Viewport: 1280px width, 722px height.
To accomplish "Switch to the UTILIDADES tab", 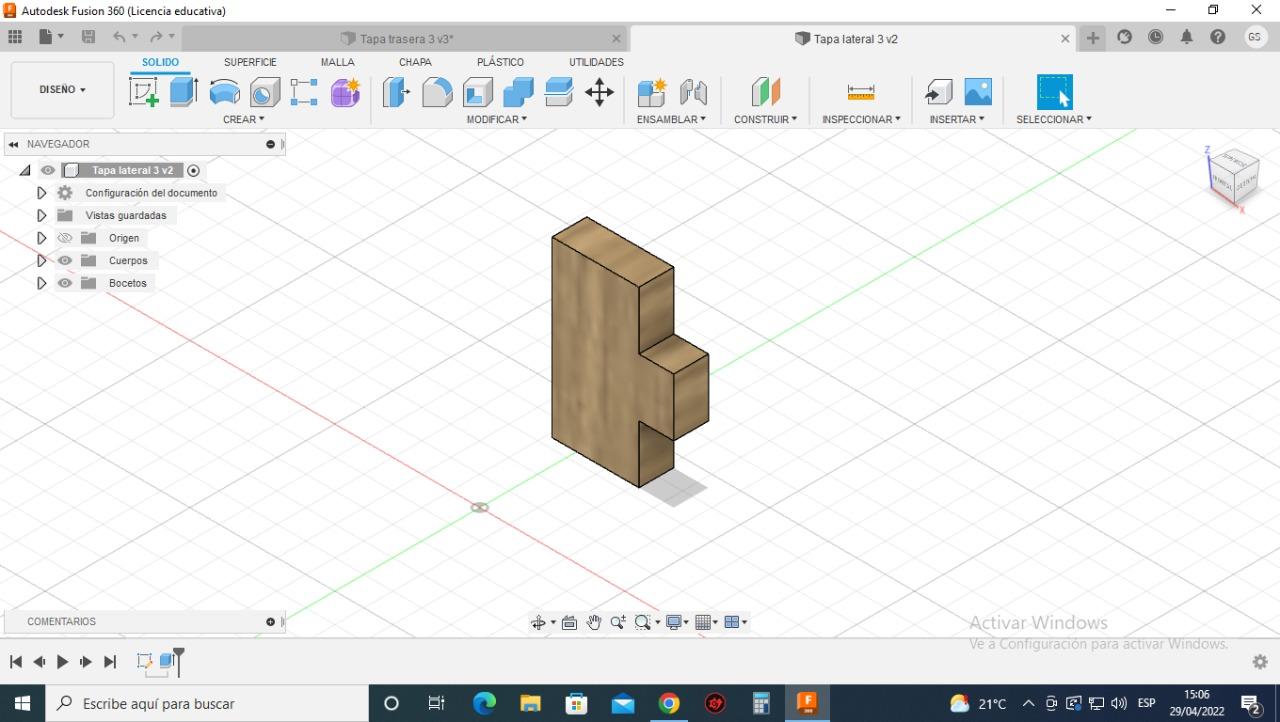I will click(x=596, y=62).
